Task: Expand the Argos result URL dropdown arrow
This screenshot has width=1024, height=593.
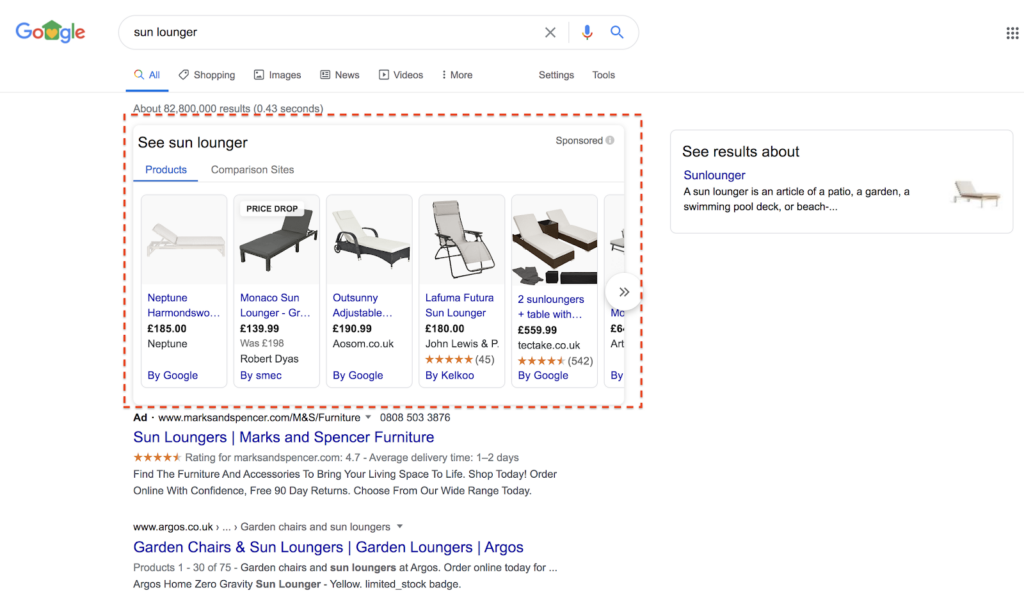Action: [x=400, y=527]
